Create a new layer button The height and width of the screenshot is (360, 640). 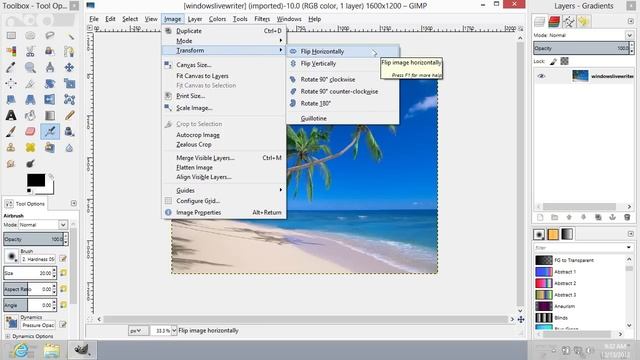click(540, 218)
